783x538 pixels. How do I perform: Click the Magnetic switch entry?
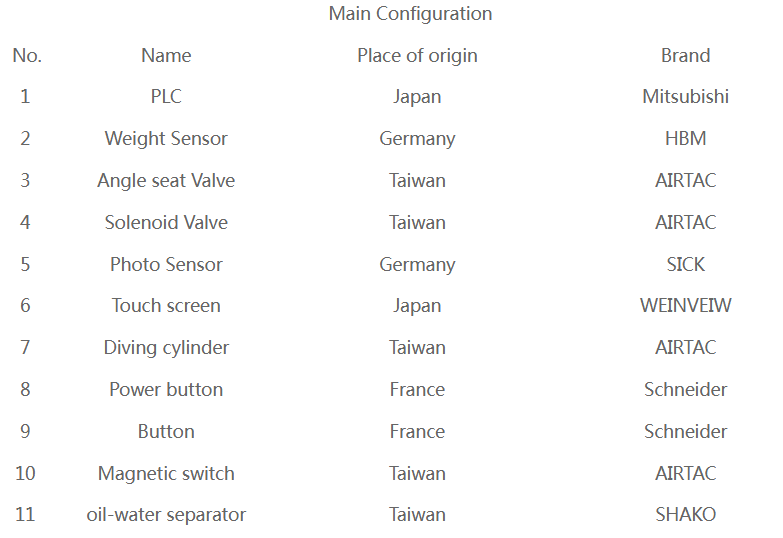(166, 474)
